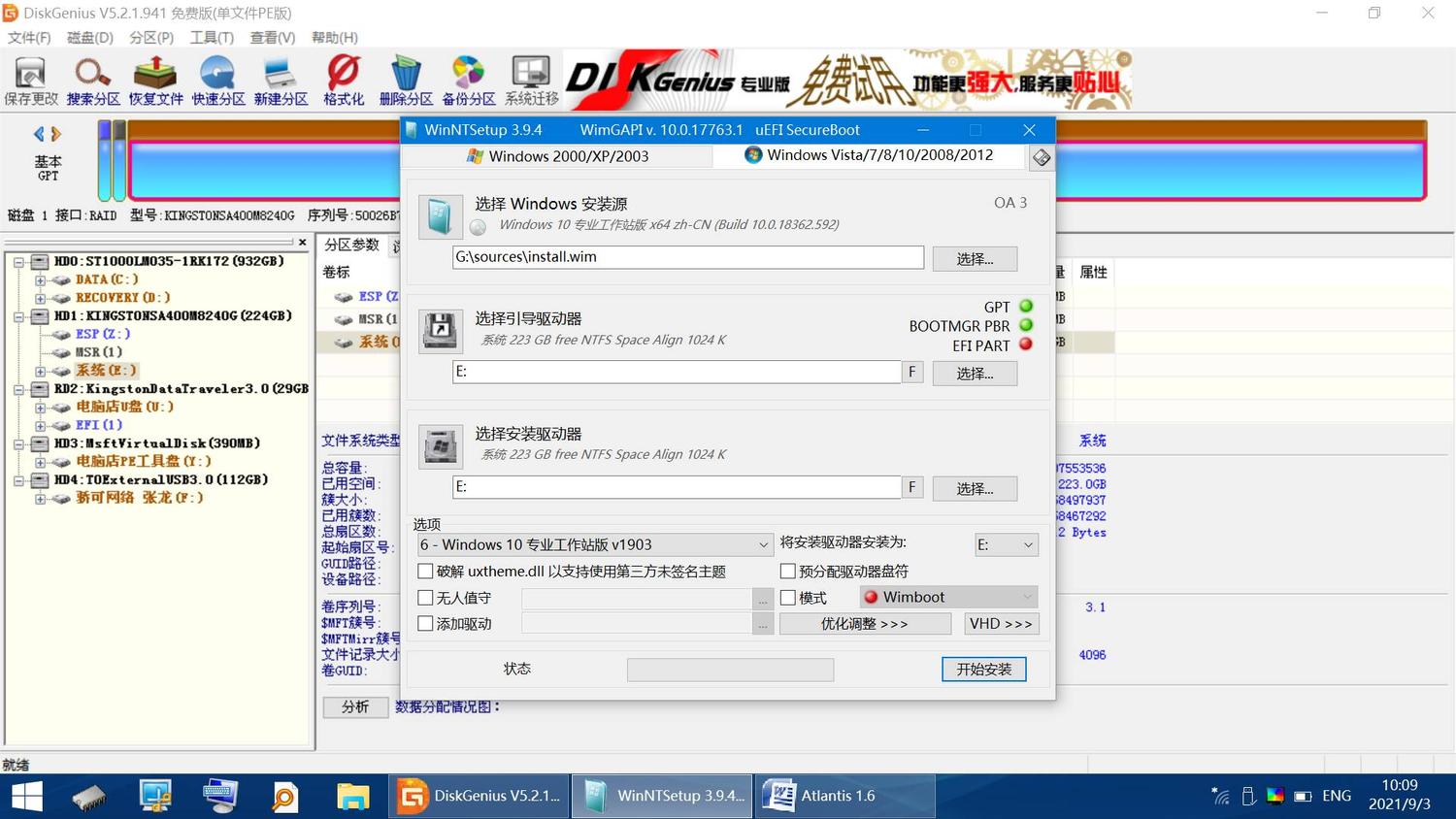Expand the RECOVERY (D:) partition node
The height and width of the screenshot is (819, 1456).
coord(41,298)
